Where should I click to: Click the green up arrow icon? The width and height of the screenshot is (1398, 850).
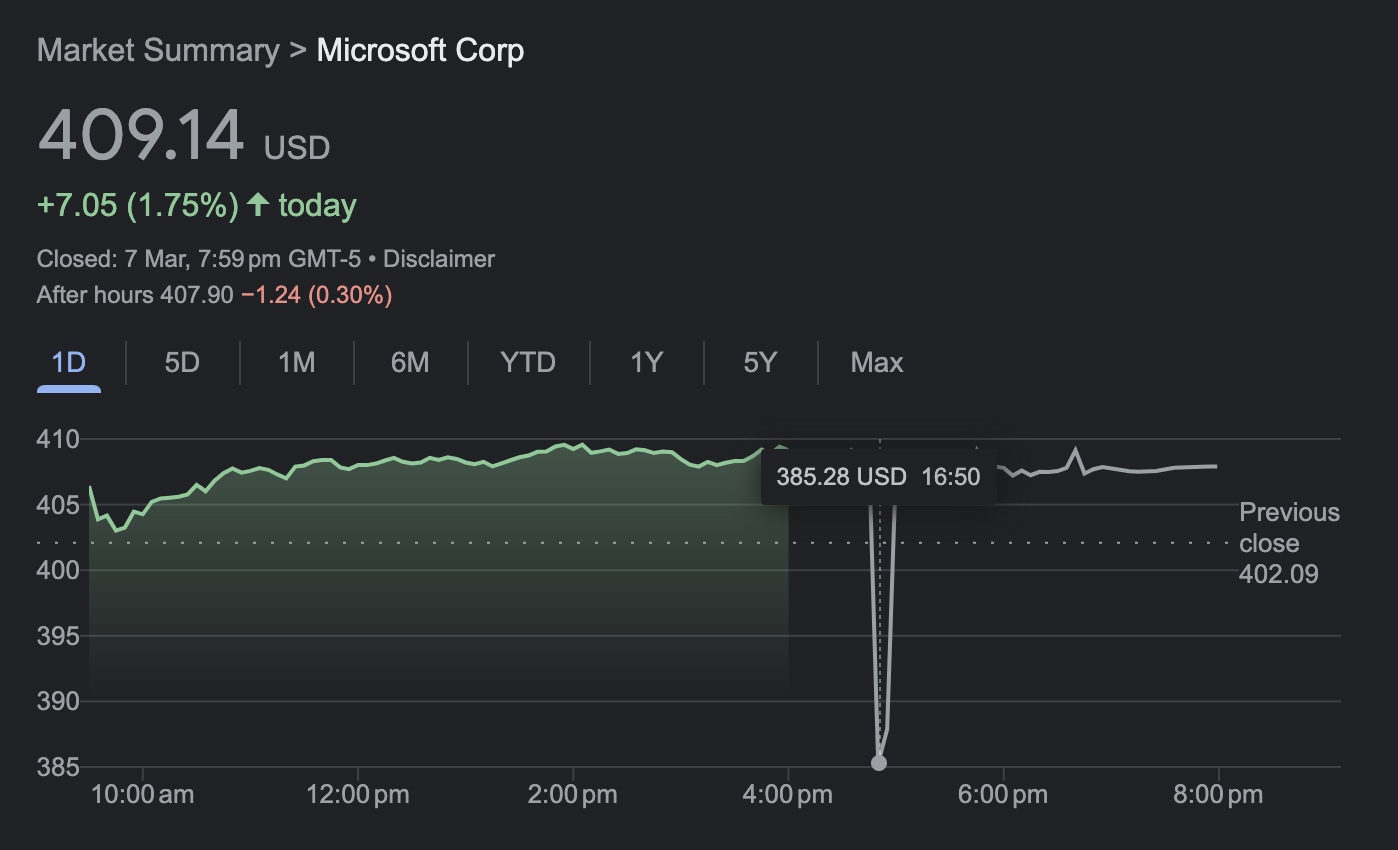click(x=258, y=205)
